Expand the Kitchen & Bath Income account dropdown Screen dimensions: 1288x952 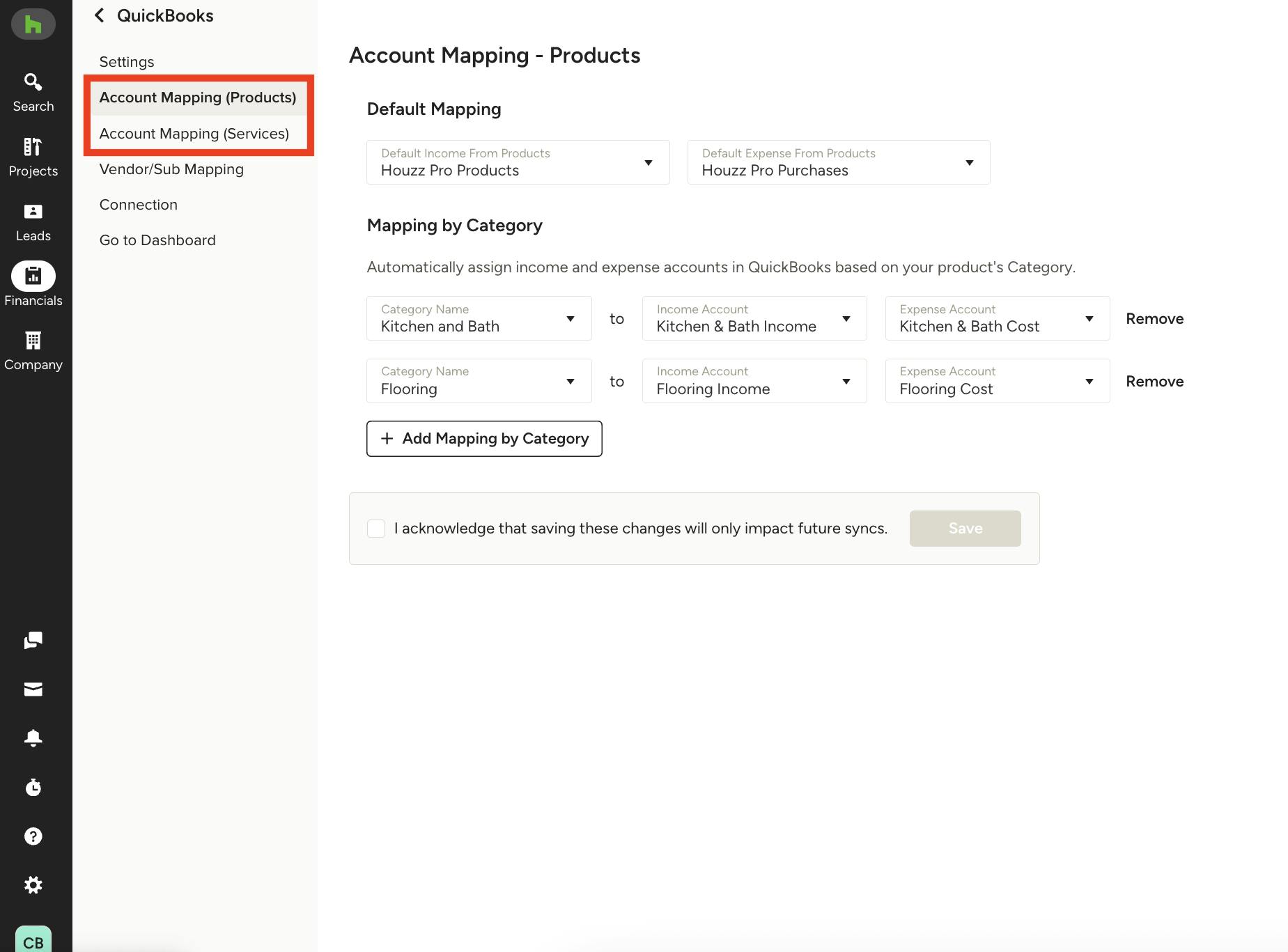click(x=846, y=318)
